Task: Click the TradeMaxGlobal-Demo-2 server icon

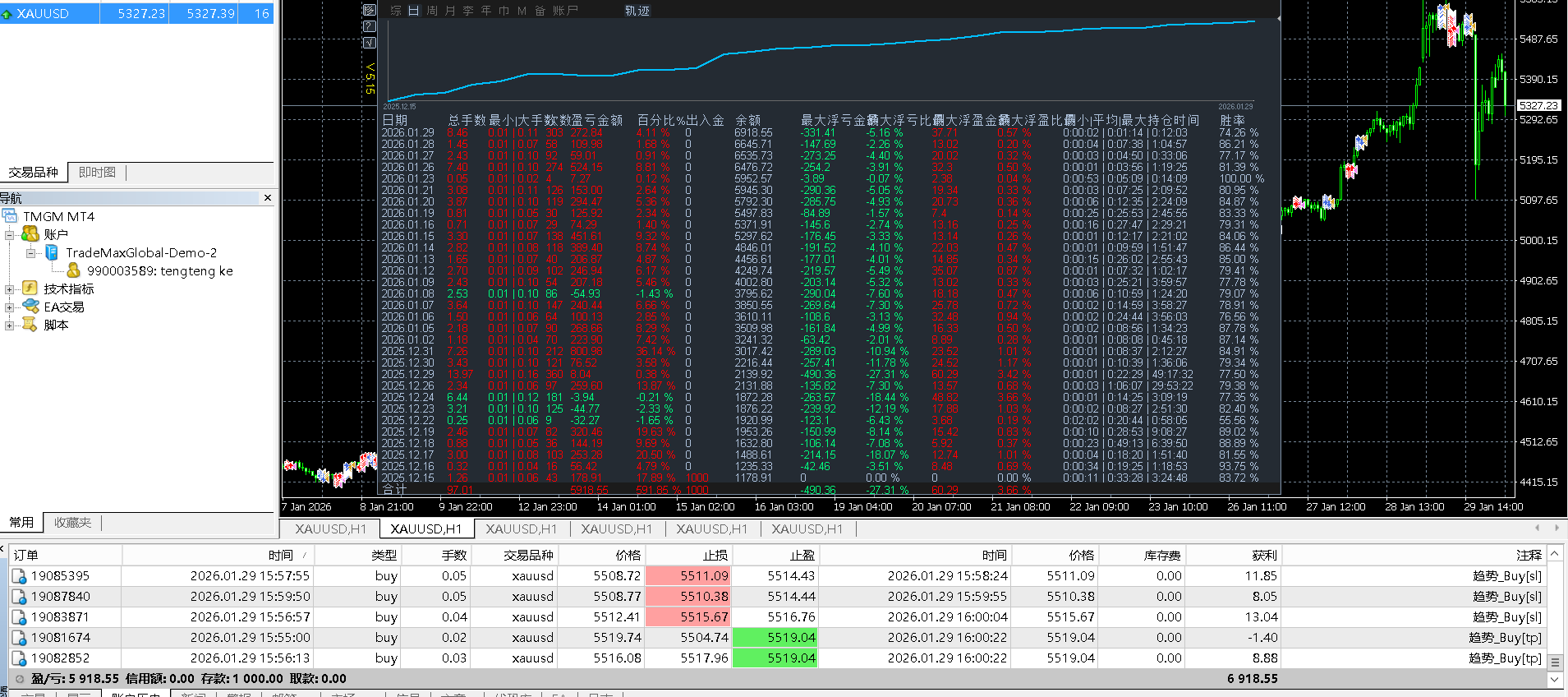Action: (x=52, y=252)
